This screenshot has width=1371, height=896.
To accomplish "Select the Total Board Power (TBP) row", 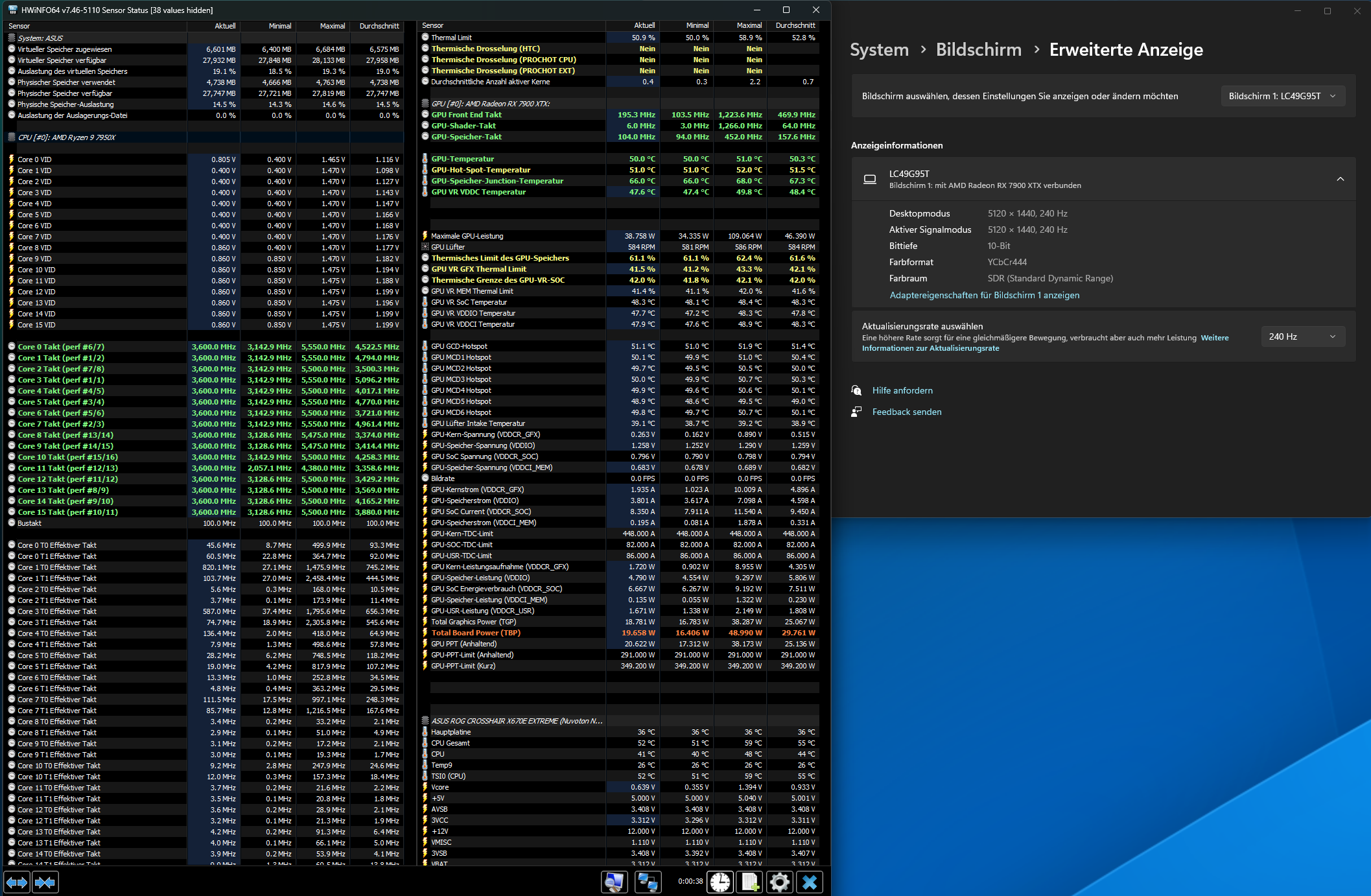I will pyautogui.click(x=476, y=633).
